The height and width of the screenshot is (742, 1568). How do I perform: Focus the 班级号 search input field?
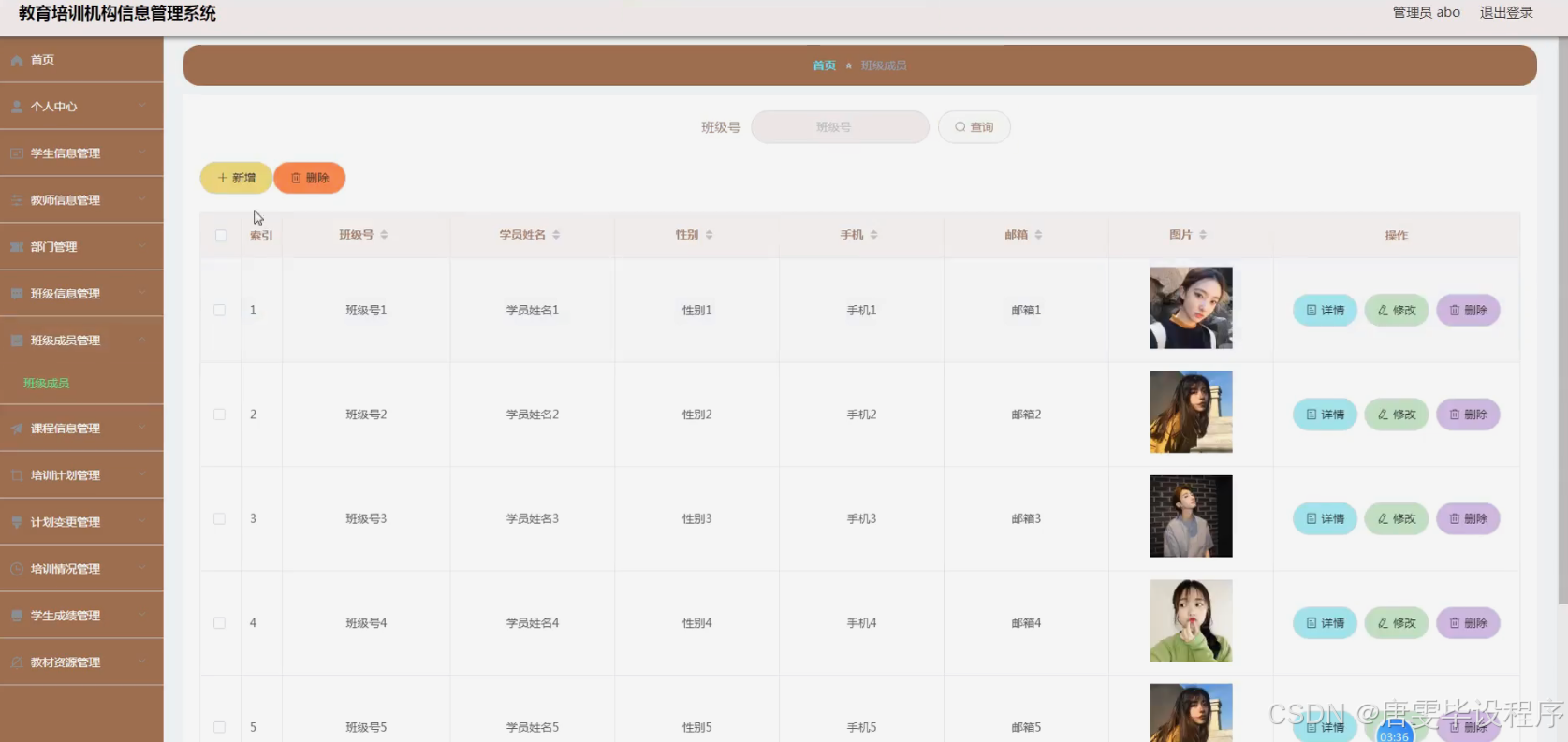click(x=840, y=127)
